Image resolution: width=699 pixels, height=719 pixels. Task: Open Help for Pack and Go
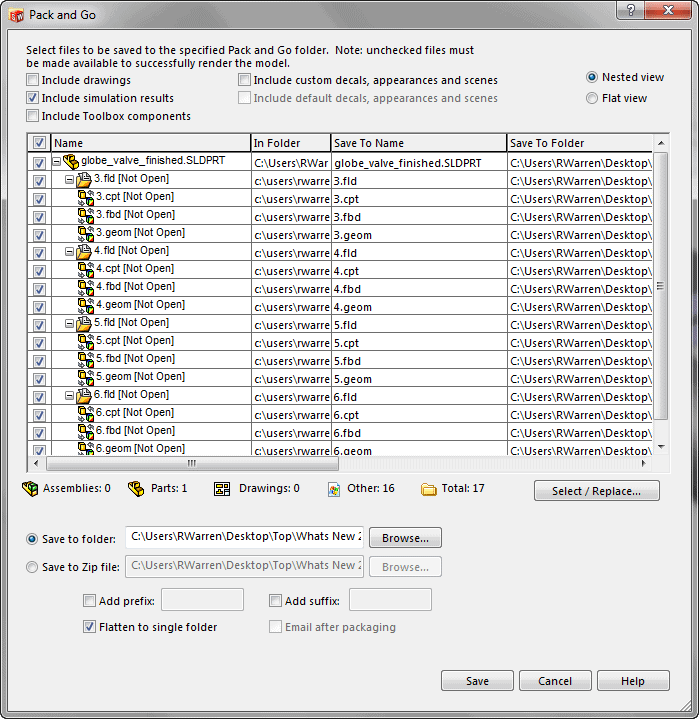click(x=633, y=681)
